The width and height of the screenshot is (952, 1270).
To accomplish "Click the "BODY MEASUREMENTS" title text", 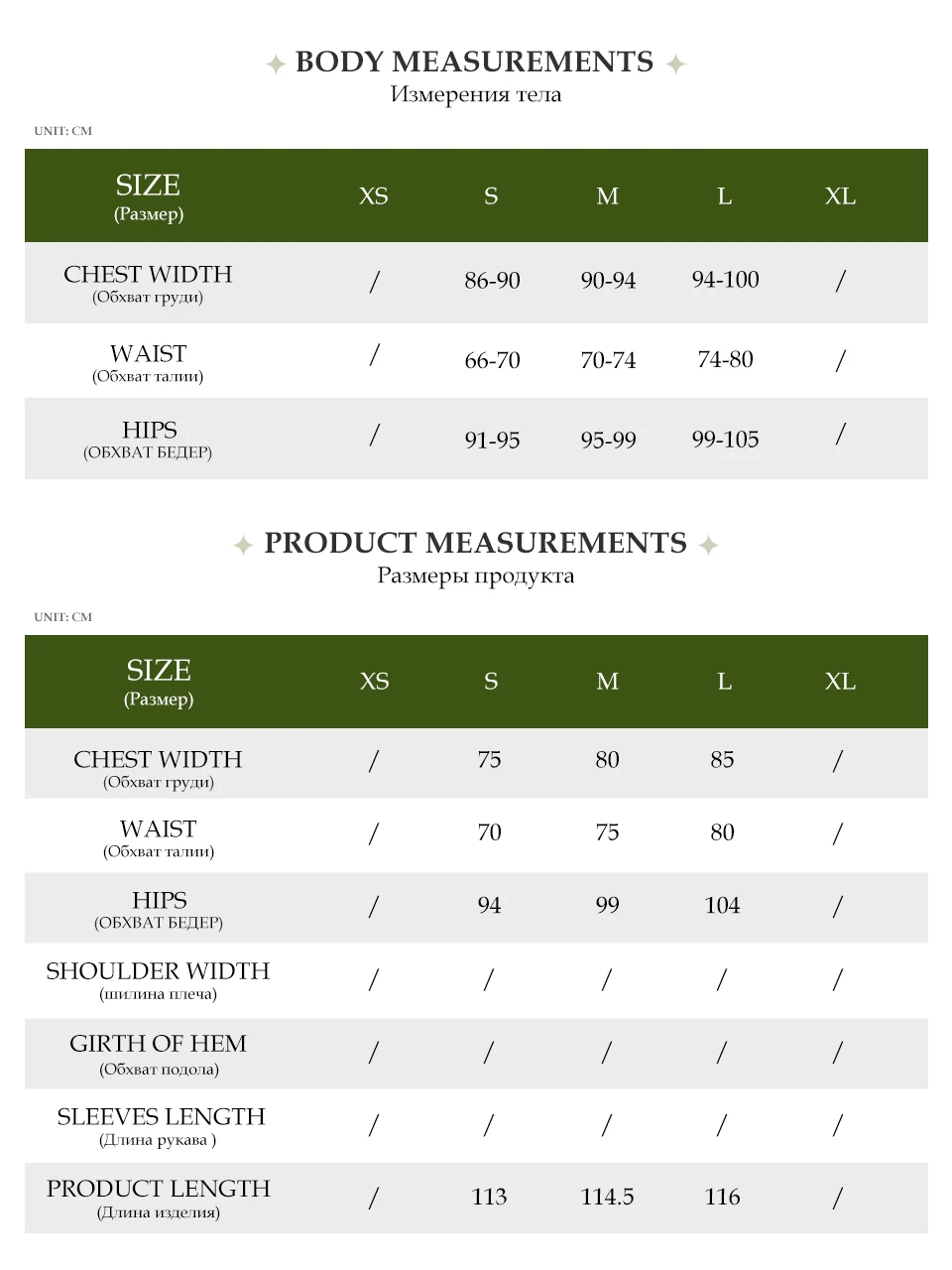I will pyautogui.click(x=474, y=62).
